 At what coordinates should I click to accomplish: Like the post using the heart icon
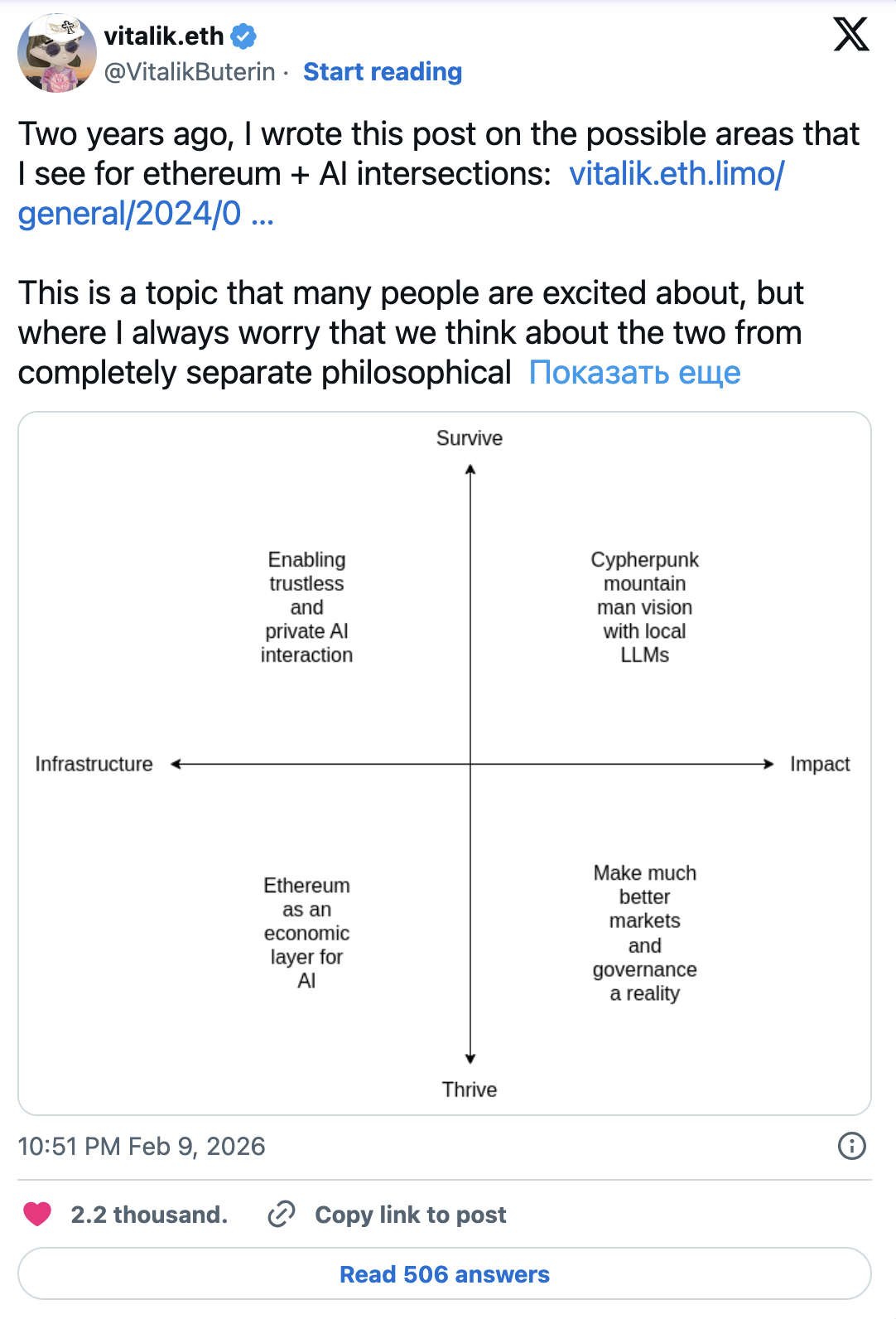tap(37, 1215)
